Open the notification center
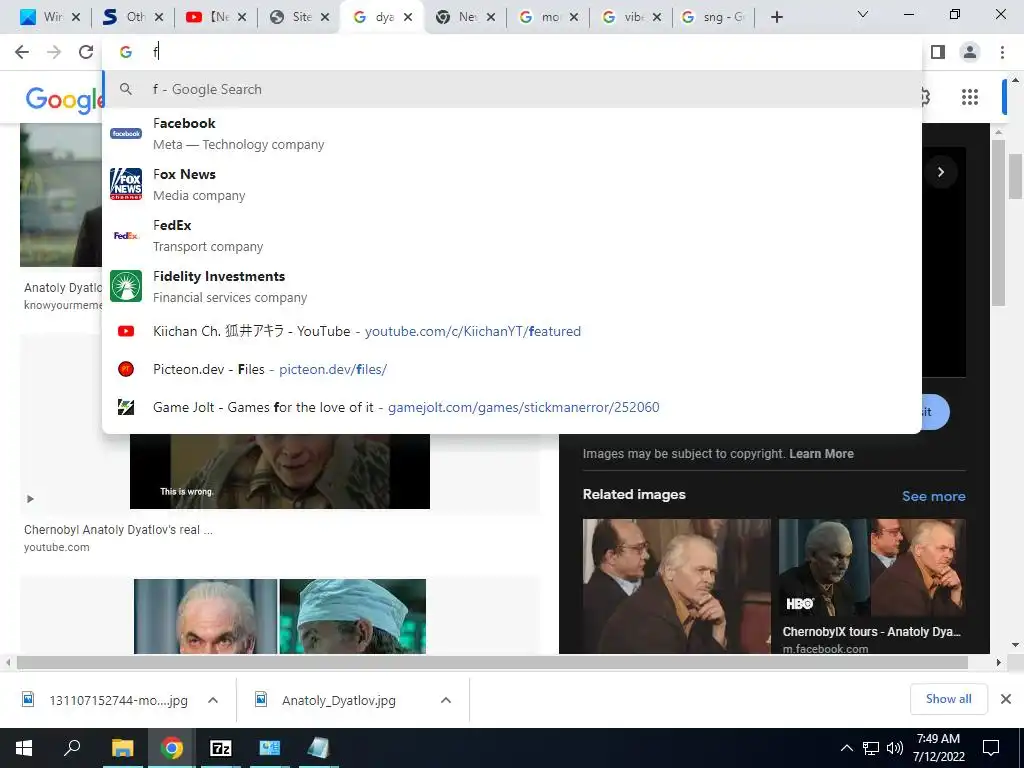Image resolution: width=1024 pixels, height=768 pixels. (991, 748)
